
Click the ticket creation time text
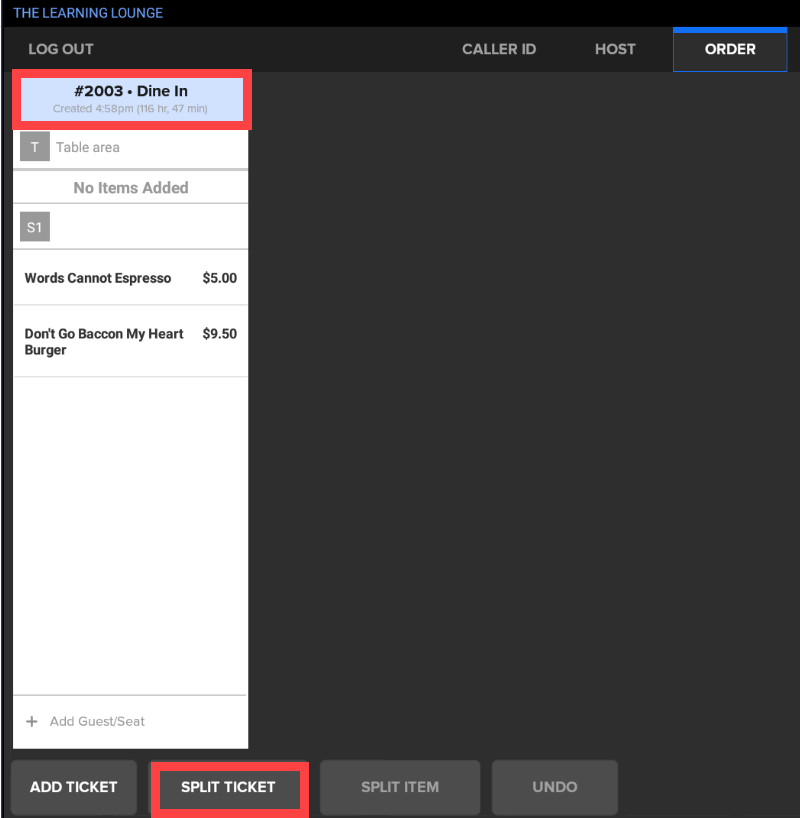click(x=132, y=109)
